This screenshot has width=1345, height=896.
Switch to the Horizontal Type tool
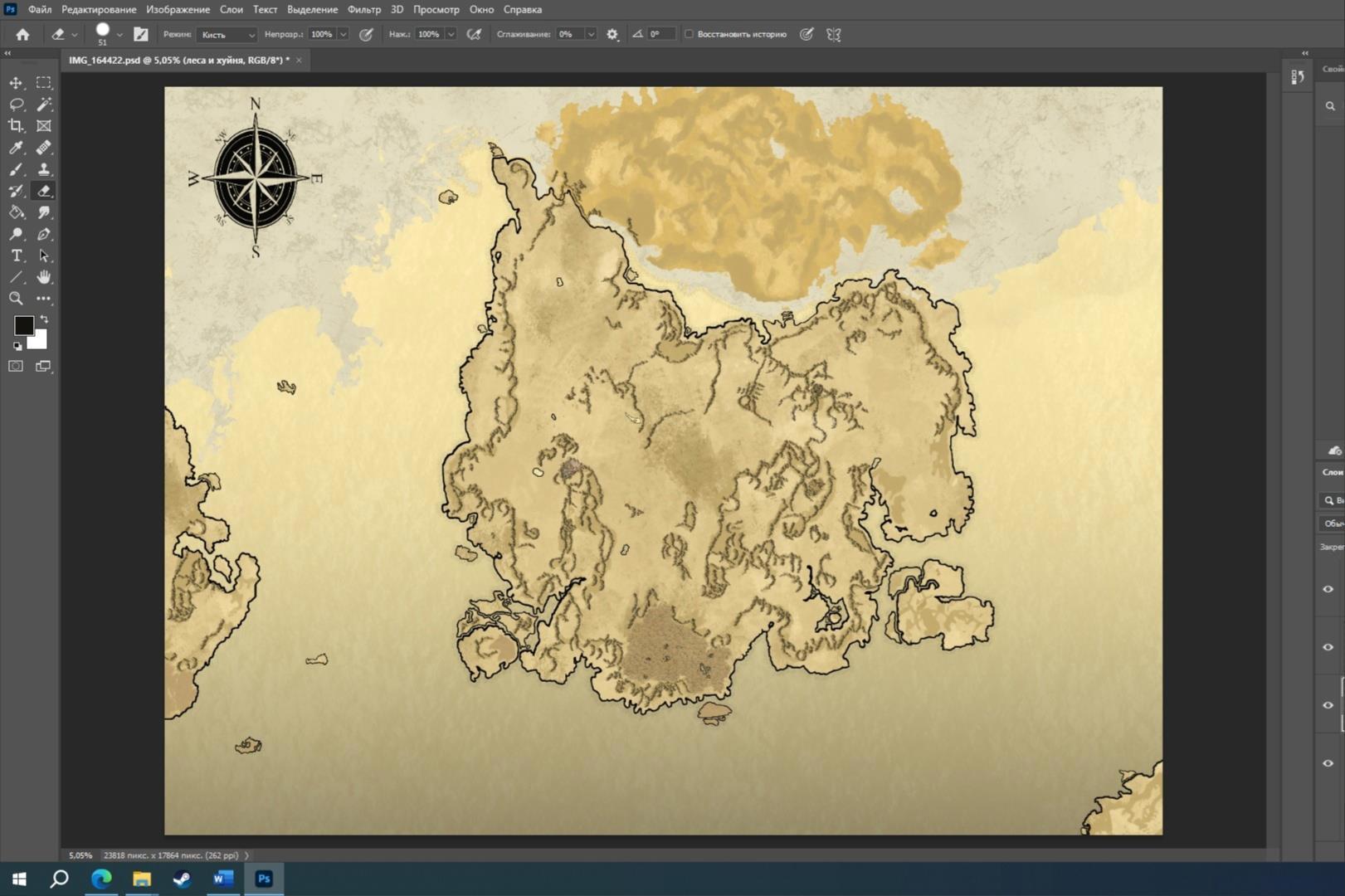tap(16, 256)
